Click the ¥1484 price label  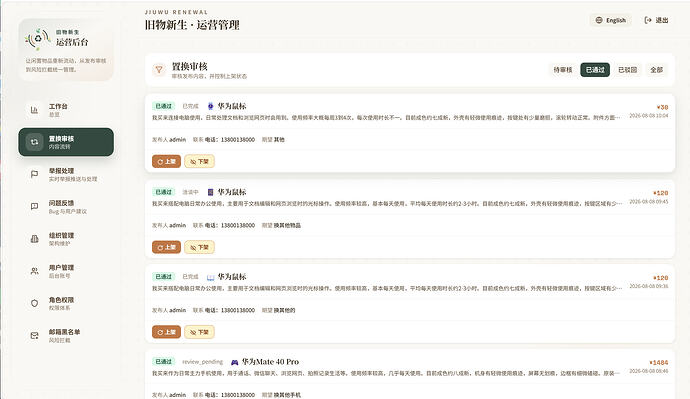click(659, 362)
